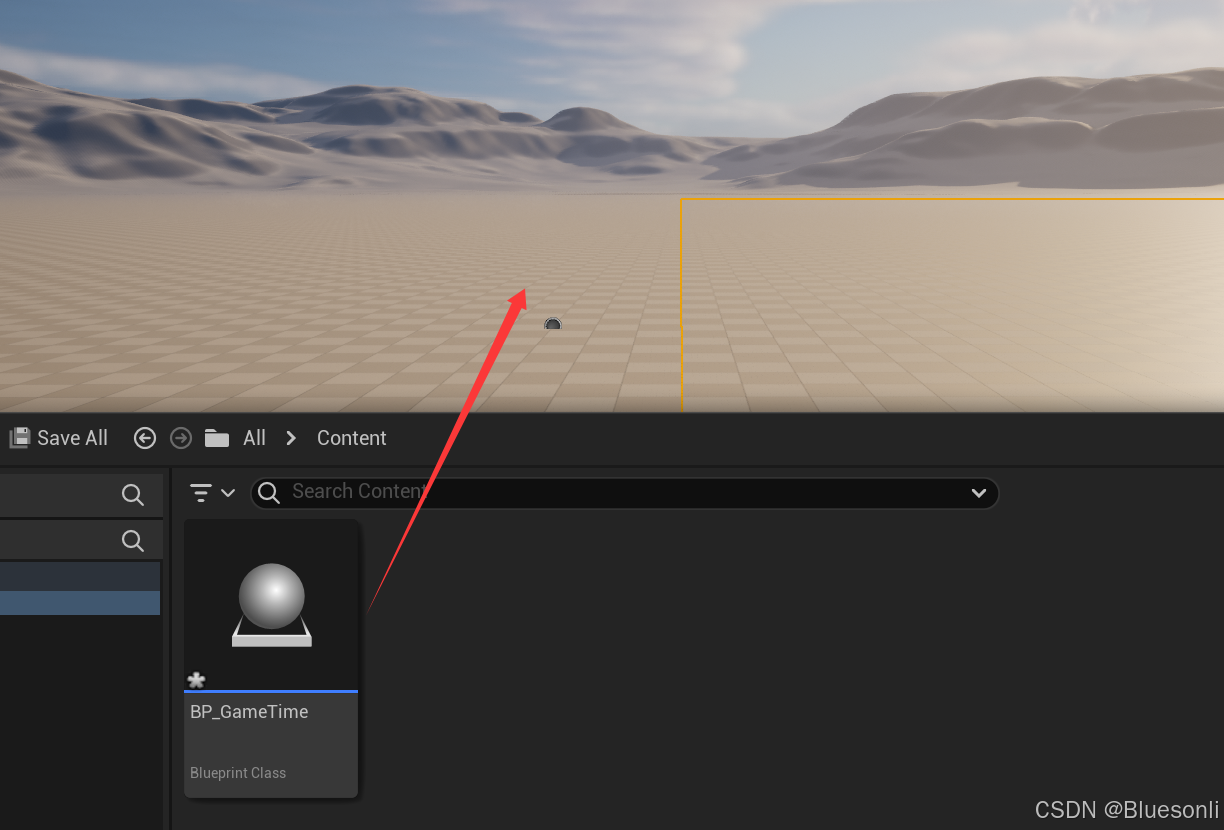Viewport: 1224px width, 830px height.
Task: Expand the Search Content history chevron
Action: (x=979, y=493)
